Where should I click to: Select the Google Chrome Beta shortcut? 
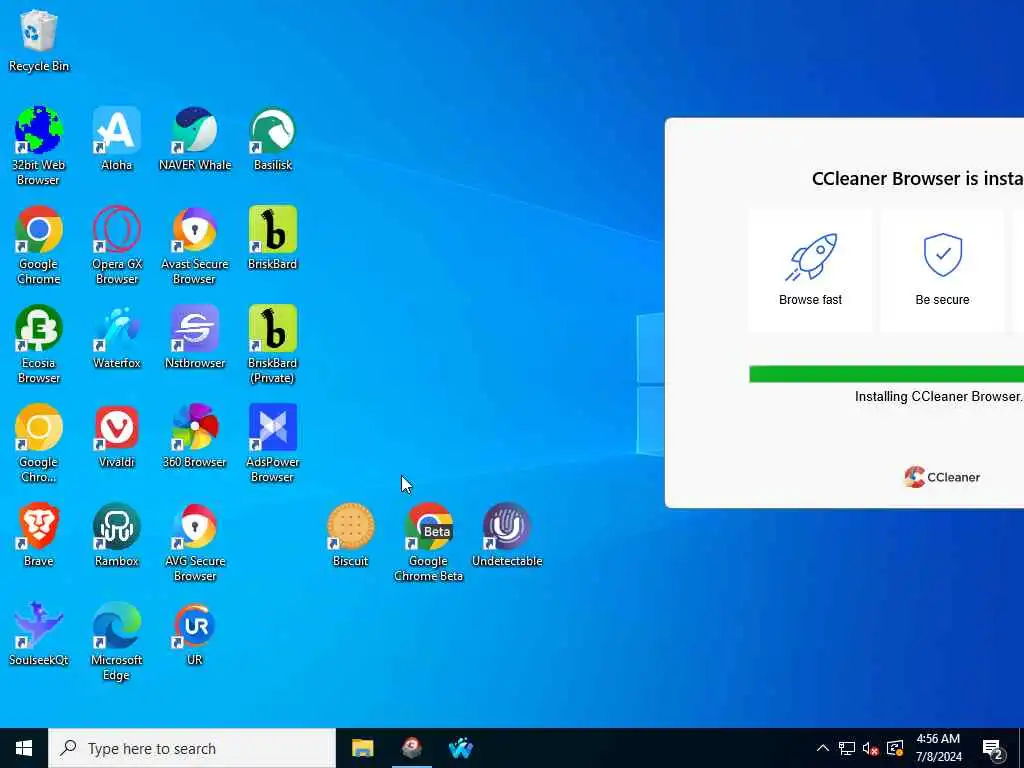coord(428,543)
